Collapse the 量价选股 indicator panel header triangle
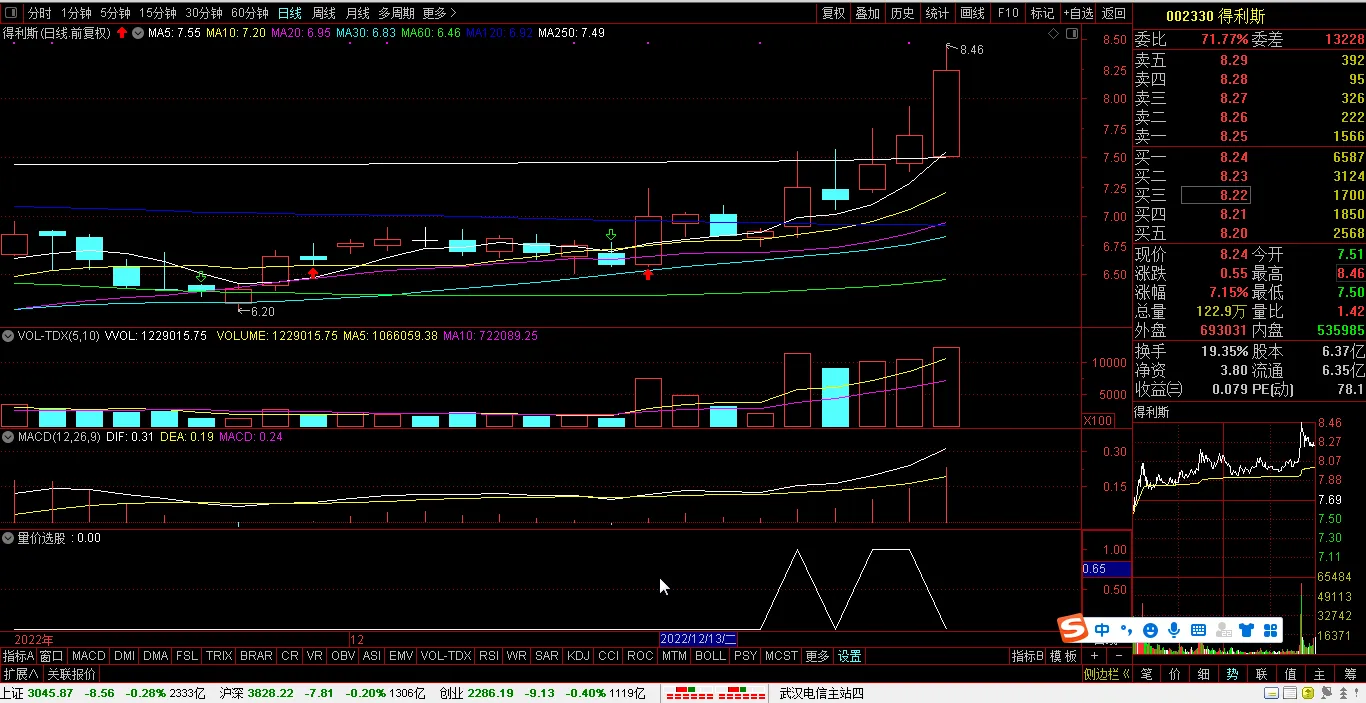 (x=8, y=538)
